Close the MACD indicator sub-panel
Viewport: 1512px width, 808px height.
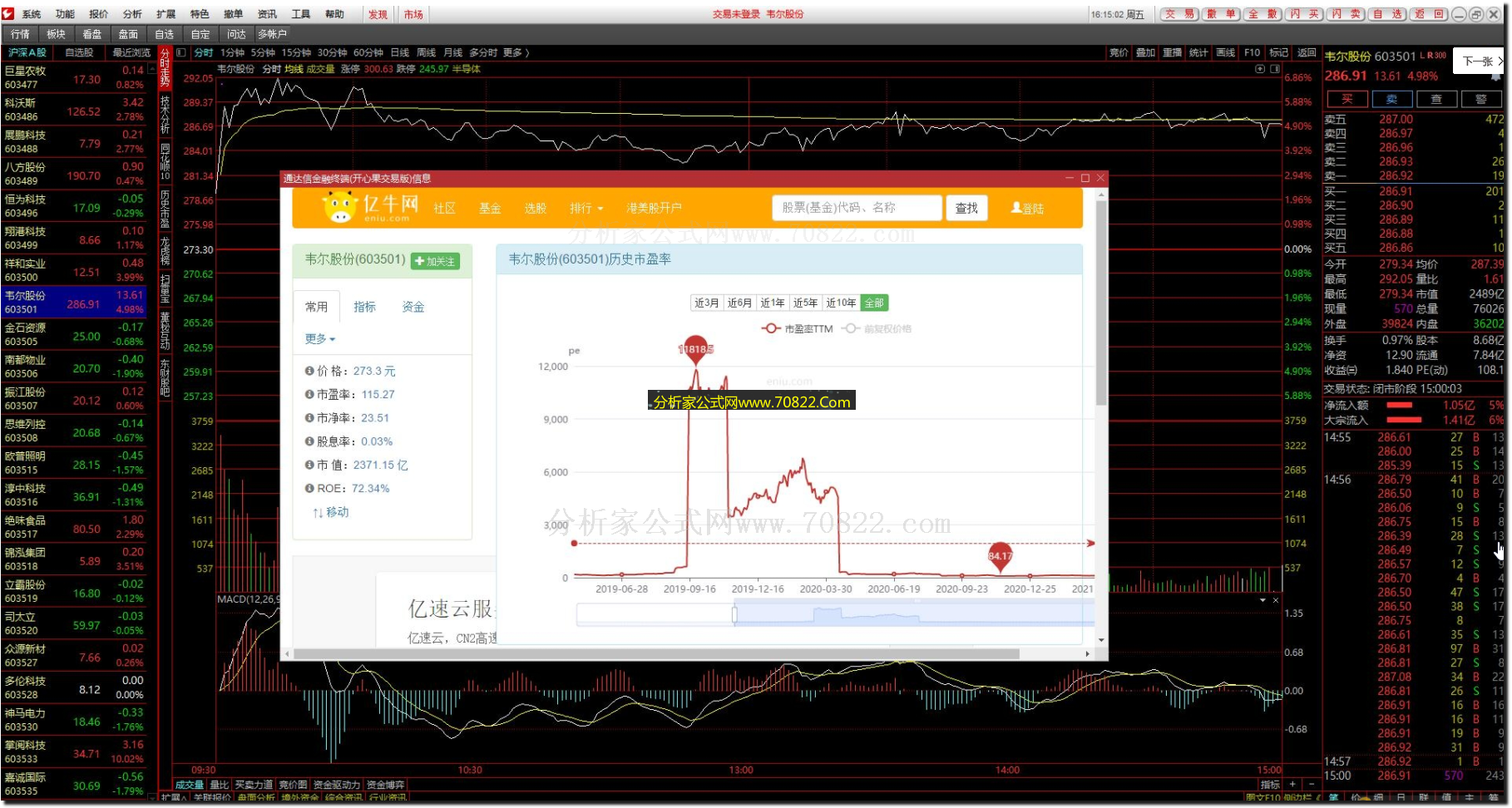pos(1276,600)
